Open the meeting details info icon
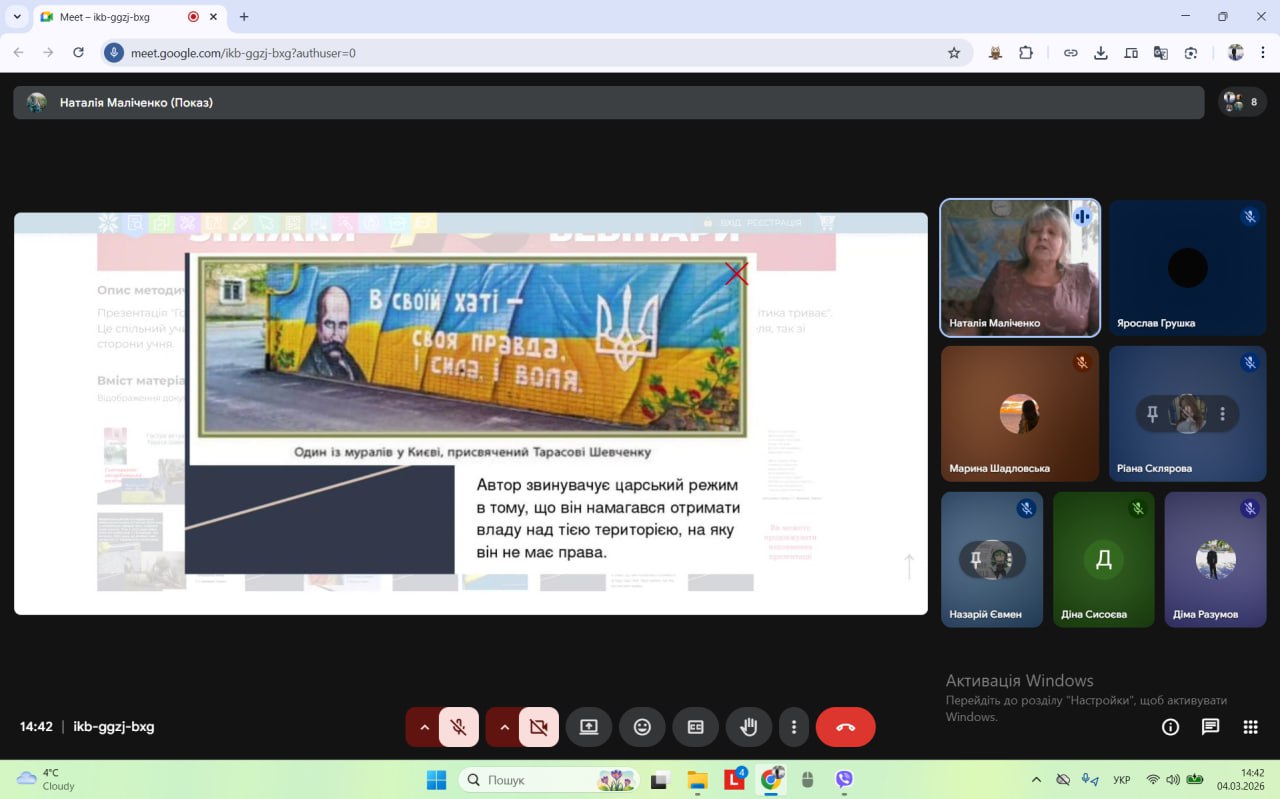This screenshot has width=1280, height=799. (1170, 727)
